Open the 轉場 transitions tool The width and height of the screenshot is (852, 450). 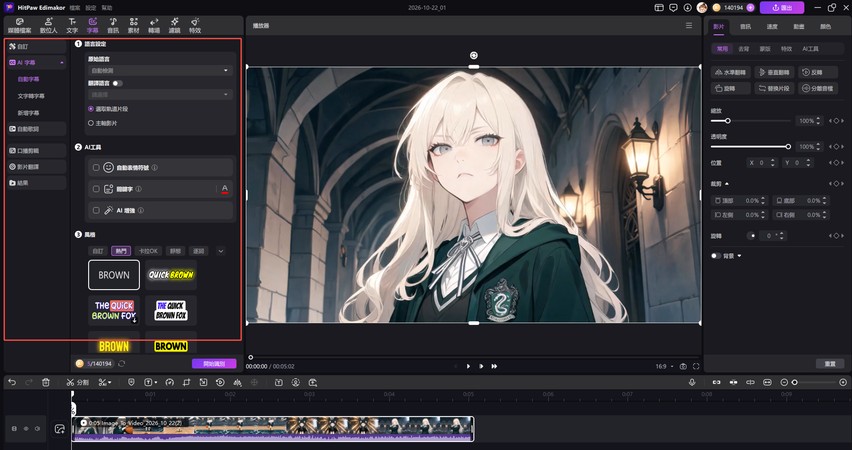click(154, 25)
